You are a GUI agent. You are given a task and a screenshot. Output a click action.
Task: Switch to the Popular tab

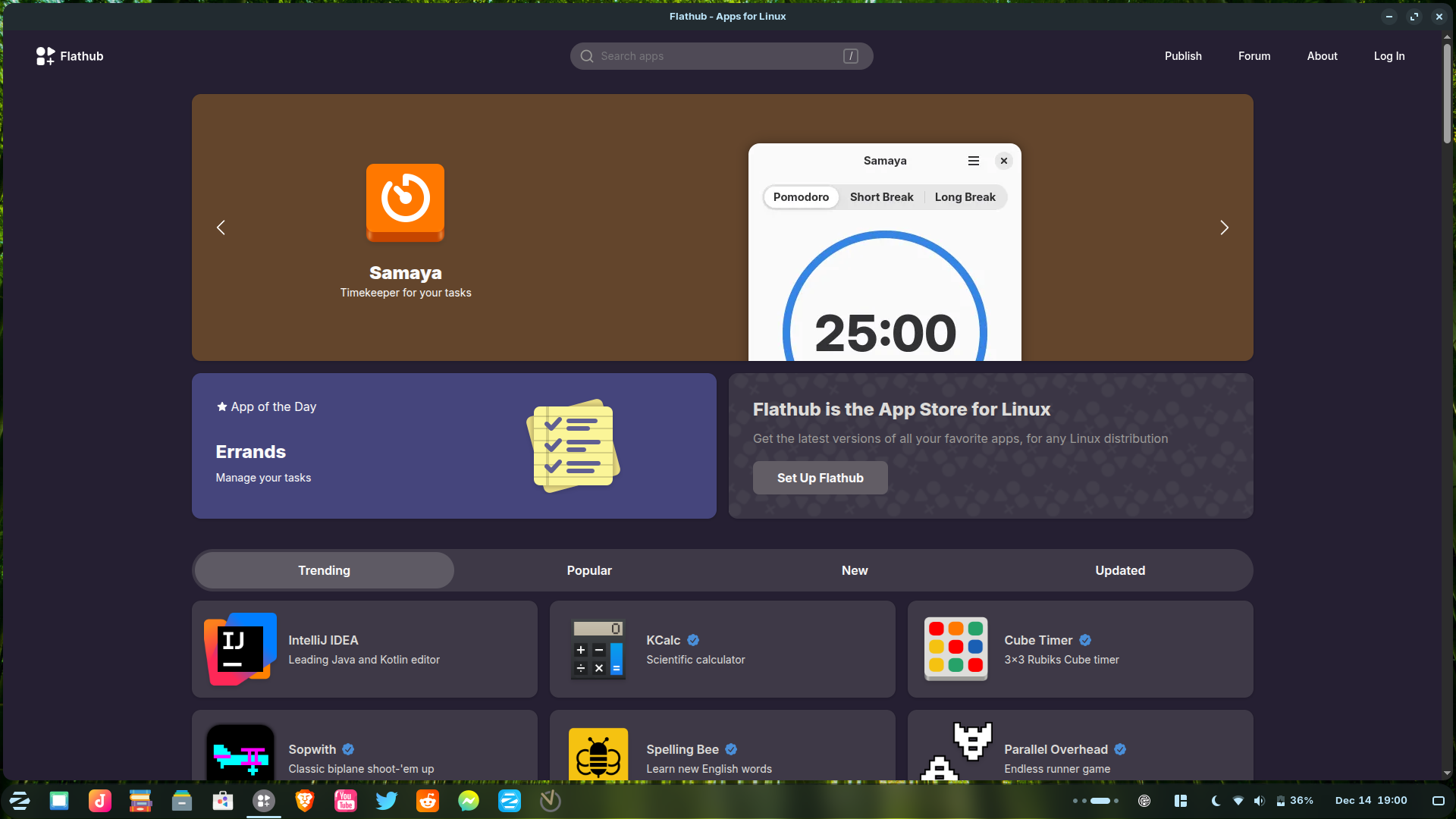(x=589, y=570)
